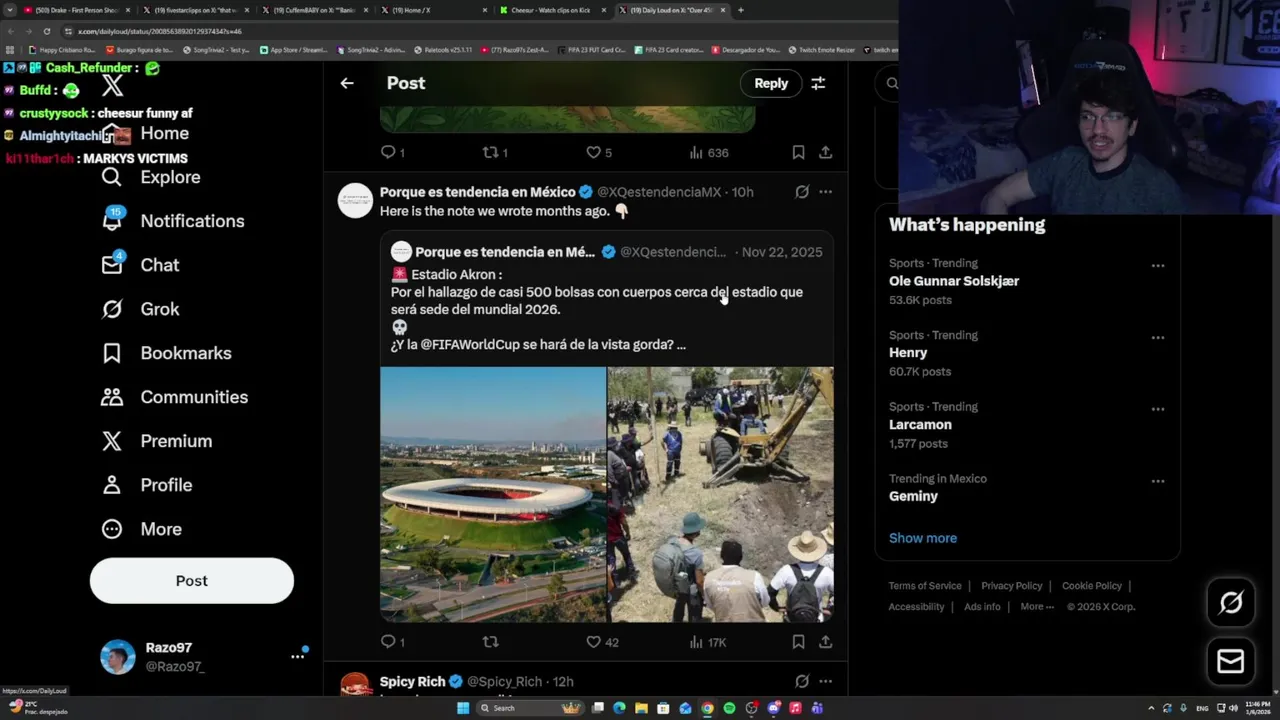The image size is (1280, 720).
Task: Open more options for Ole Gunnar Solskjær trend
Action: 1158,266
